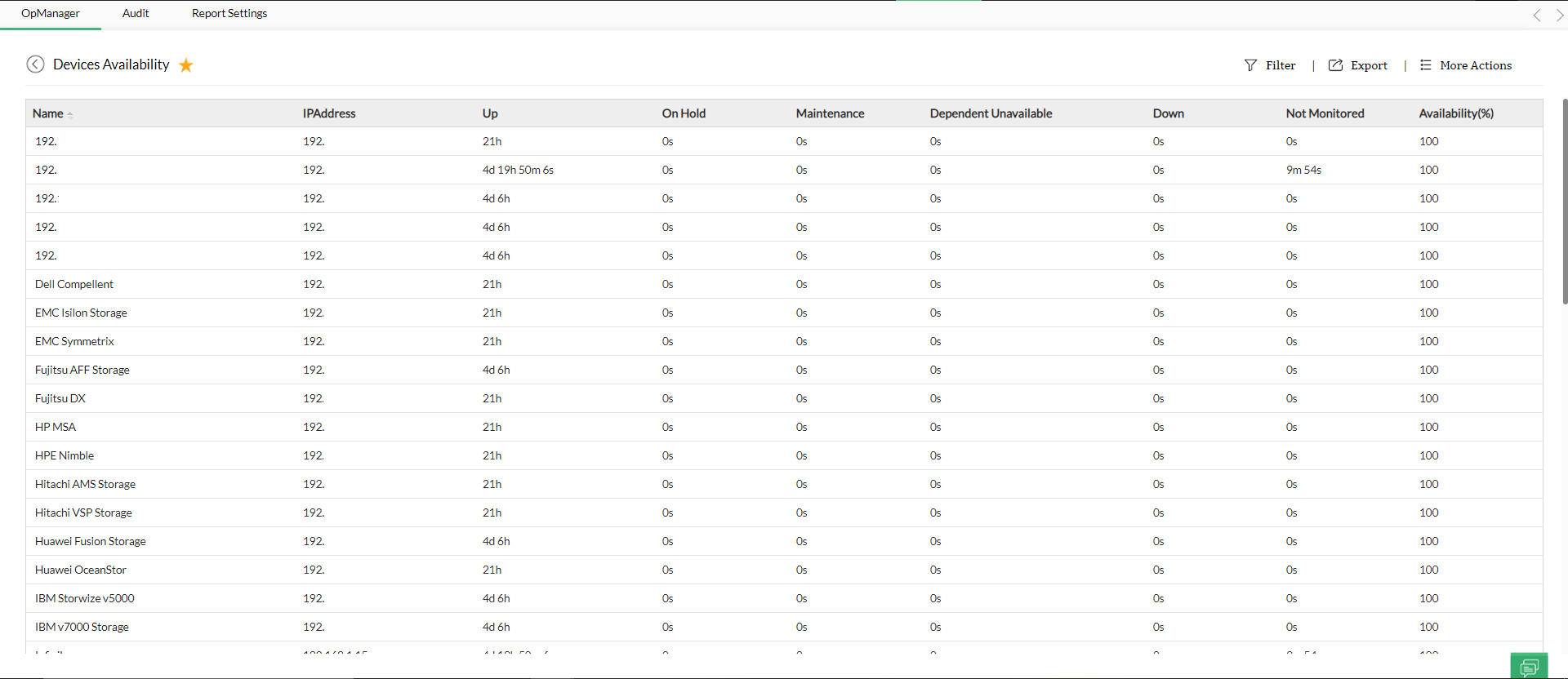This screenshot has height=679, width=1568.
Task: Click the Huawei OceanStor device name
Action: point(81,570)
